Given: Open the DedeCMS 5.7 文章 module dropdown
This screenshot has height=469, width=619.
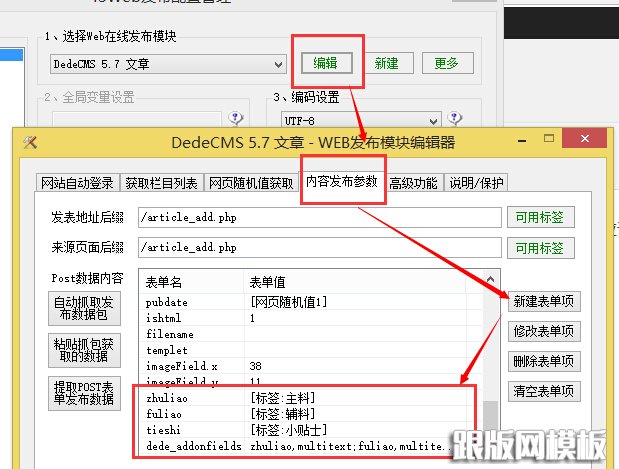Looking at the screenshot, I should [278, 64].
